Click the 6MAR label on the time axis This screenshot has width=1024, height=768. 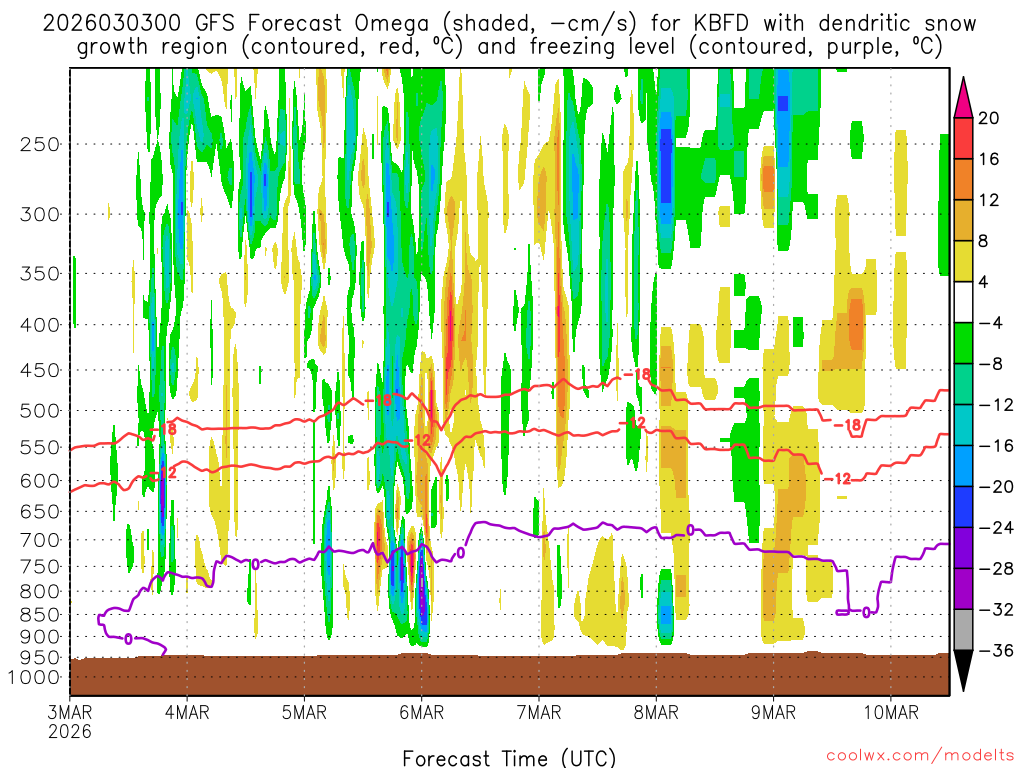421,712
